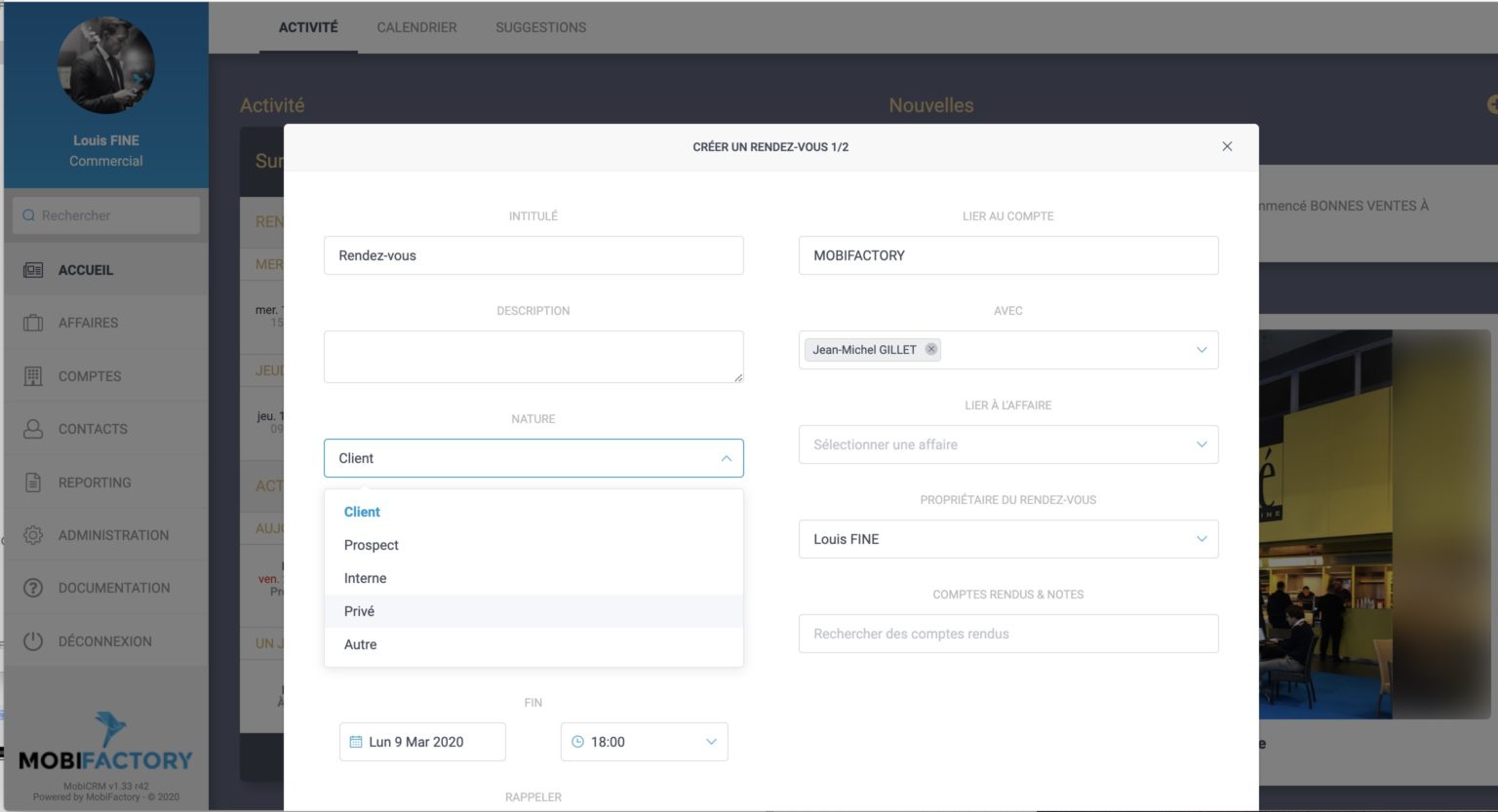The height and width of the screenshot is (812, 1498).
Task: Open Administration via the gear icon
Action: pos(31,534)
